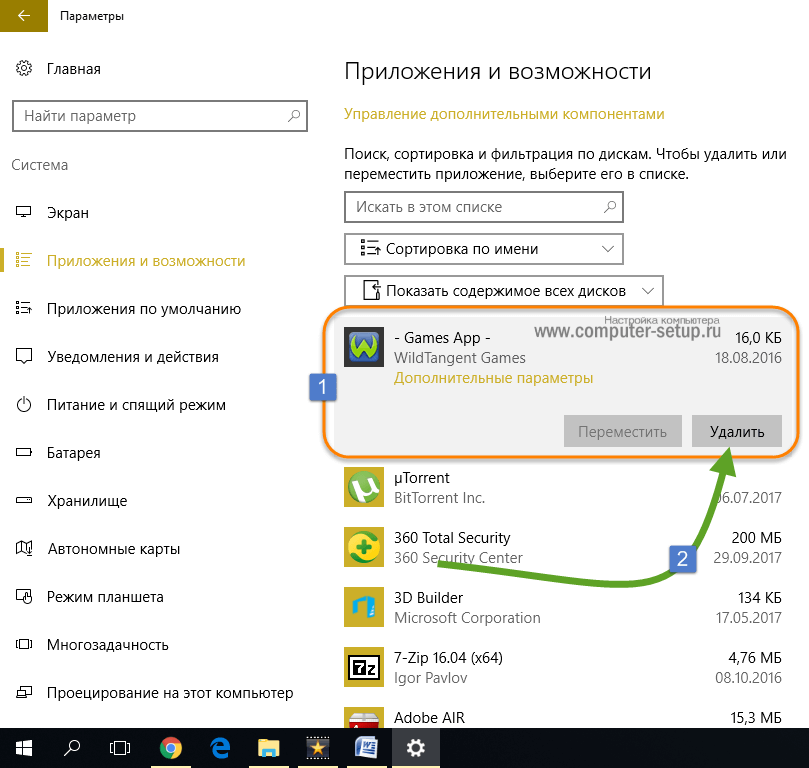Expand the Сортировка по имени dropdown

(484, 249)
